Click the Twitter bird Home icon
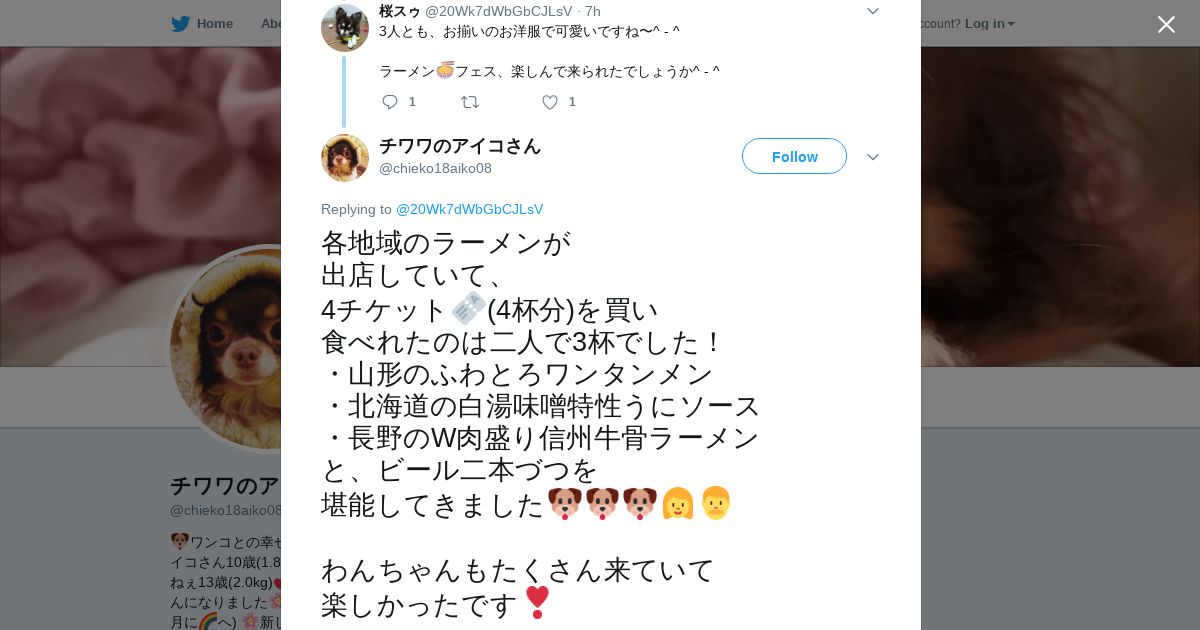 tap(180, 24)
